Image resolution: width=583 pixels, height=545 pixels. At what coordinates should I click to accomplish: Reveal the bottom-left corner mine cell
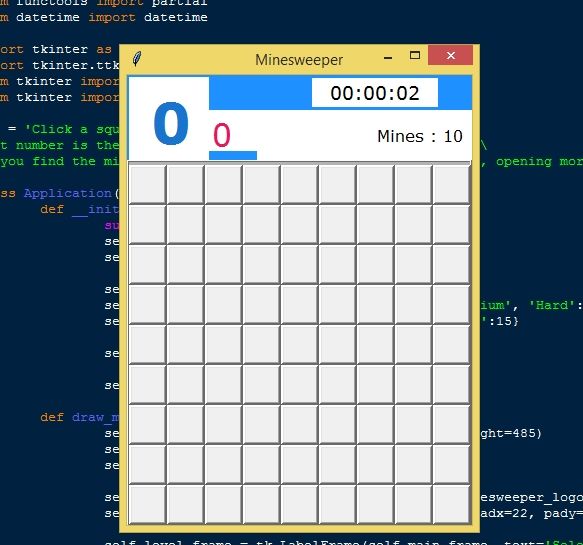pos(148,504)
